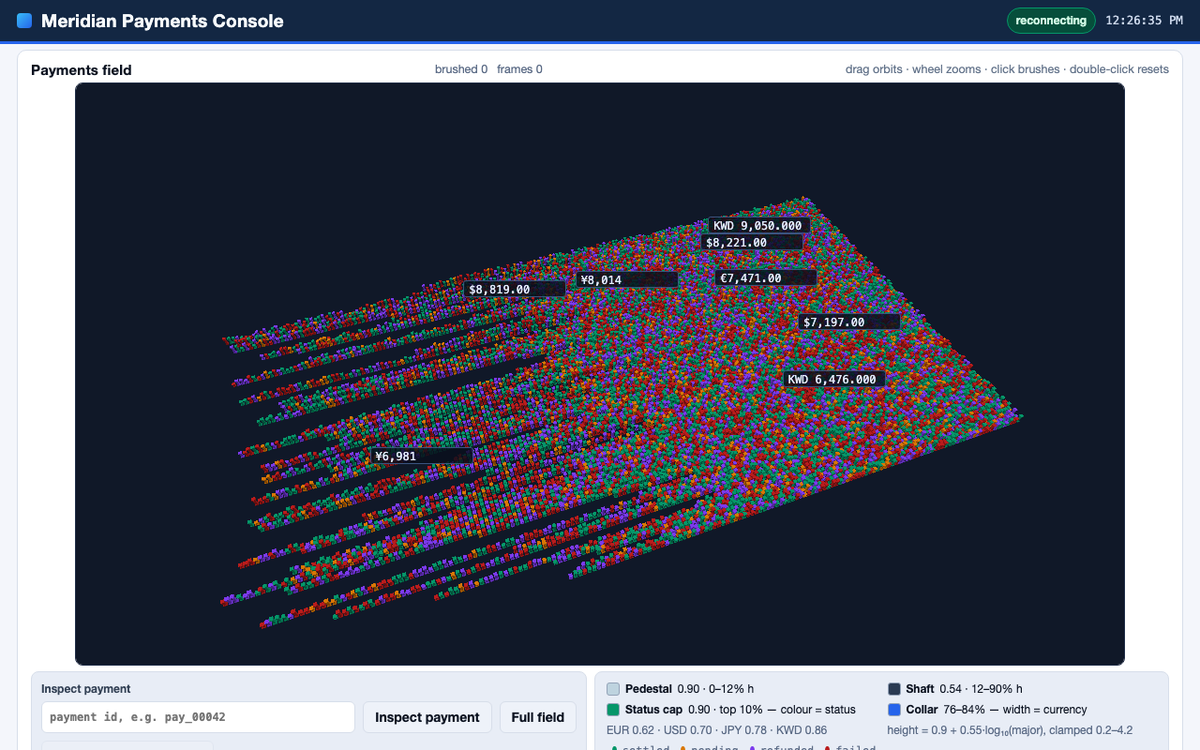Click the KWD 6,476.000 payment label
The height and width of the screenshot is (750, 1200).
pos(834,380)
